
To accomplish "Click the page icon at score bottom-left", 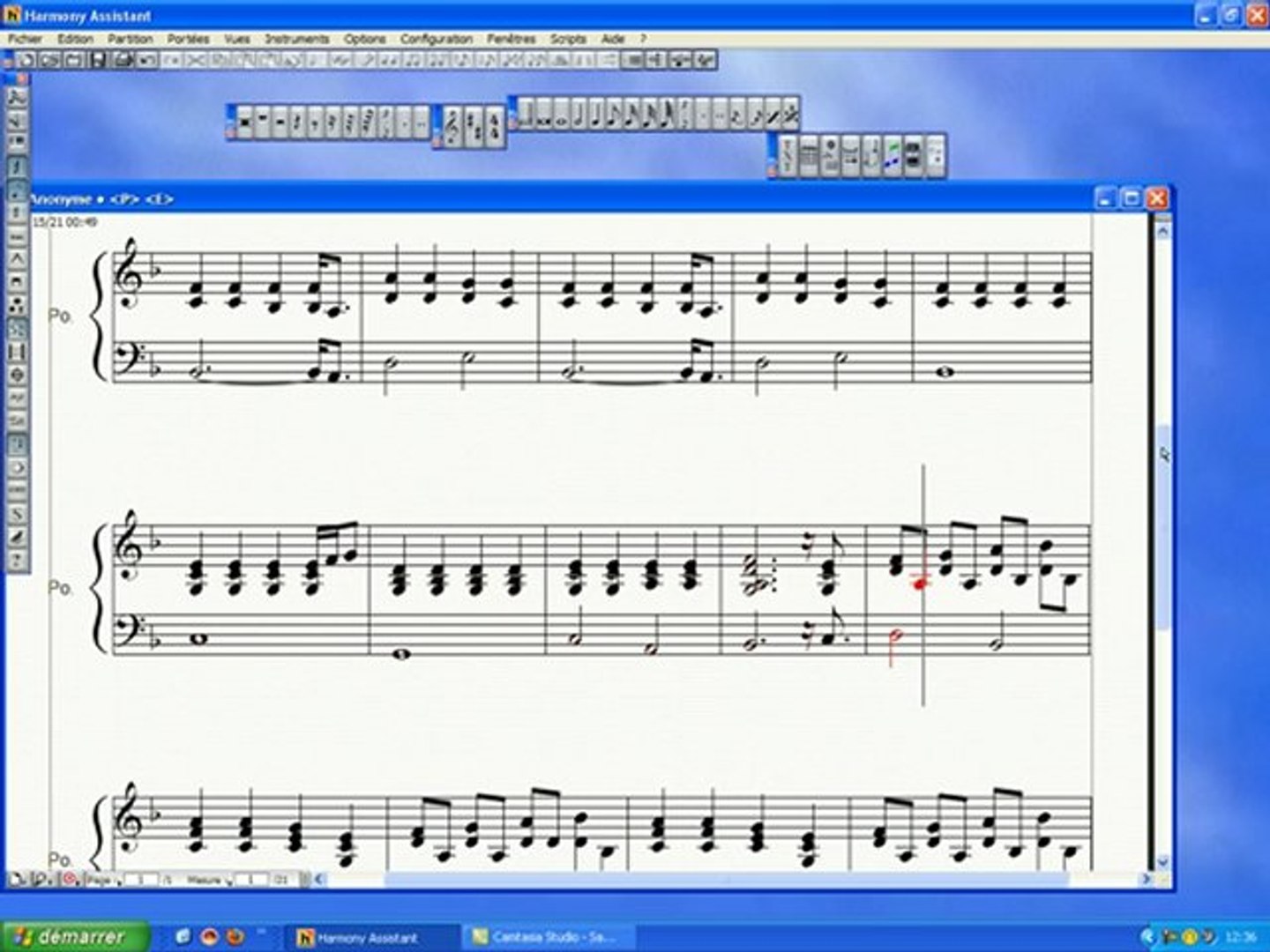I will pos(19,879).
